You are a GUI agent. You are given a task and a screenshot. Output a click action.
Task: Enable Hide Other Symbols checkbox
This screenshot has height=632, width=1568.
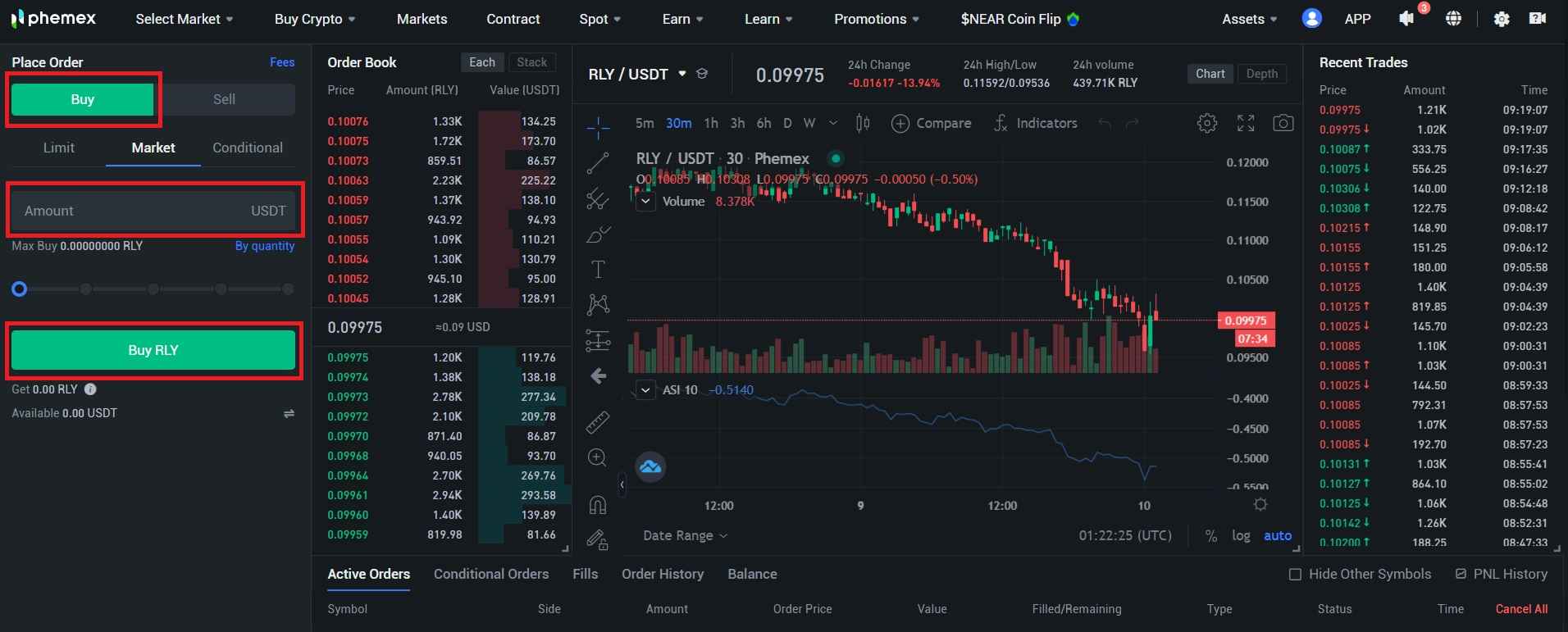pyautogui.click(x=1295, y=575)
